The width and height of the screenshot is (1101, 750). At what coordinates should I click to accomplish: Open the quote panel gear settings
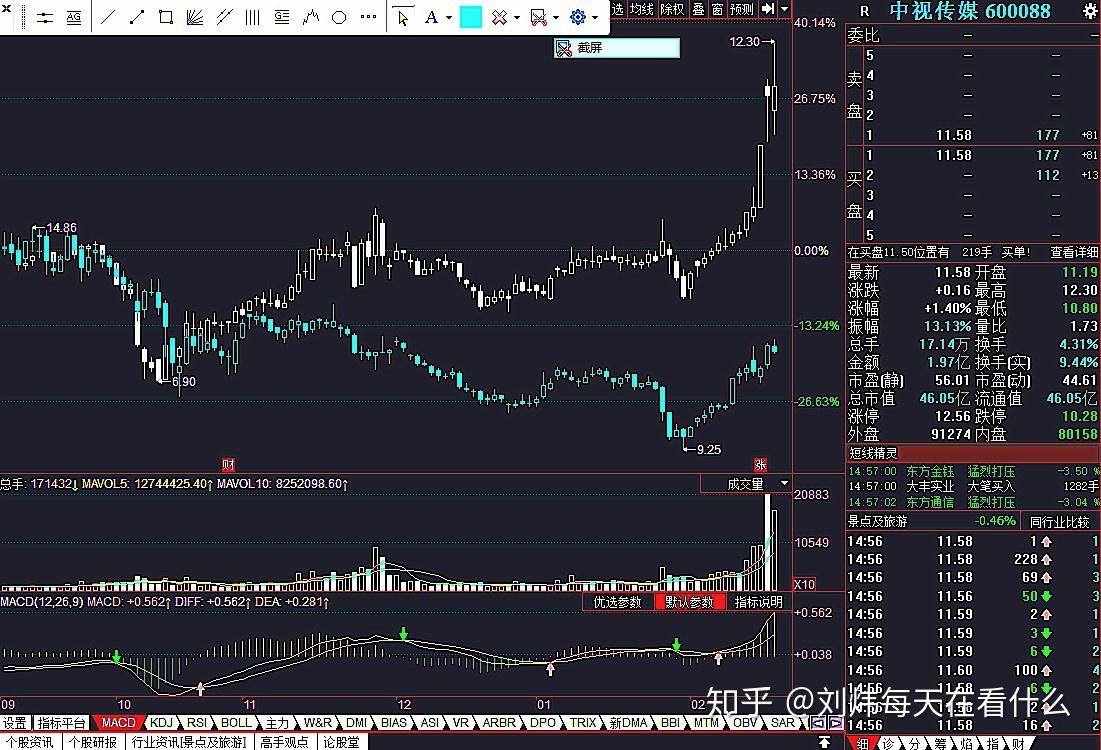pyautogui.click(x=1090, y=11)
